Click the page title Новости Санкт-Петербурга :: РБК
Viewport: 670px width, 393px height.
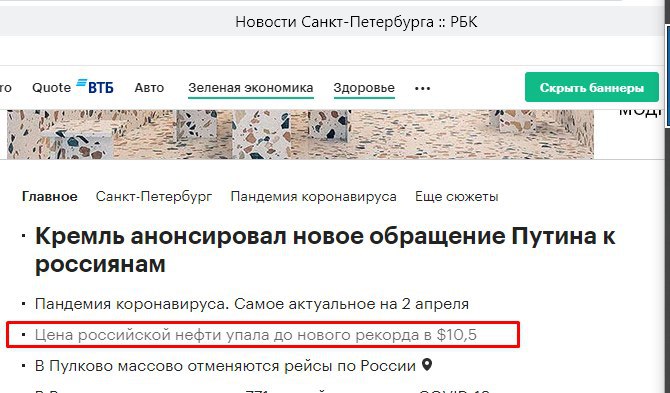click(x=356, y=21)
